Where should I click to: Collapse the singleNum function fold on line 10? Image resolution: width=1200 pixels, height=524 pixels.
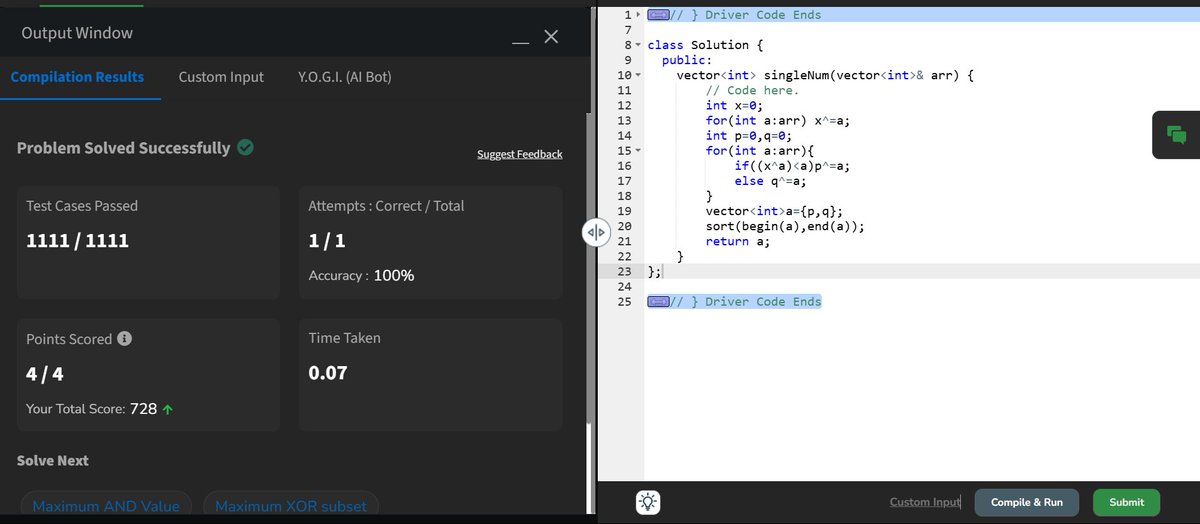pyautogui.click(x=638, y=75)
